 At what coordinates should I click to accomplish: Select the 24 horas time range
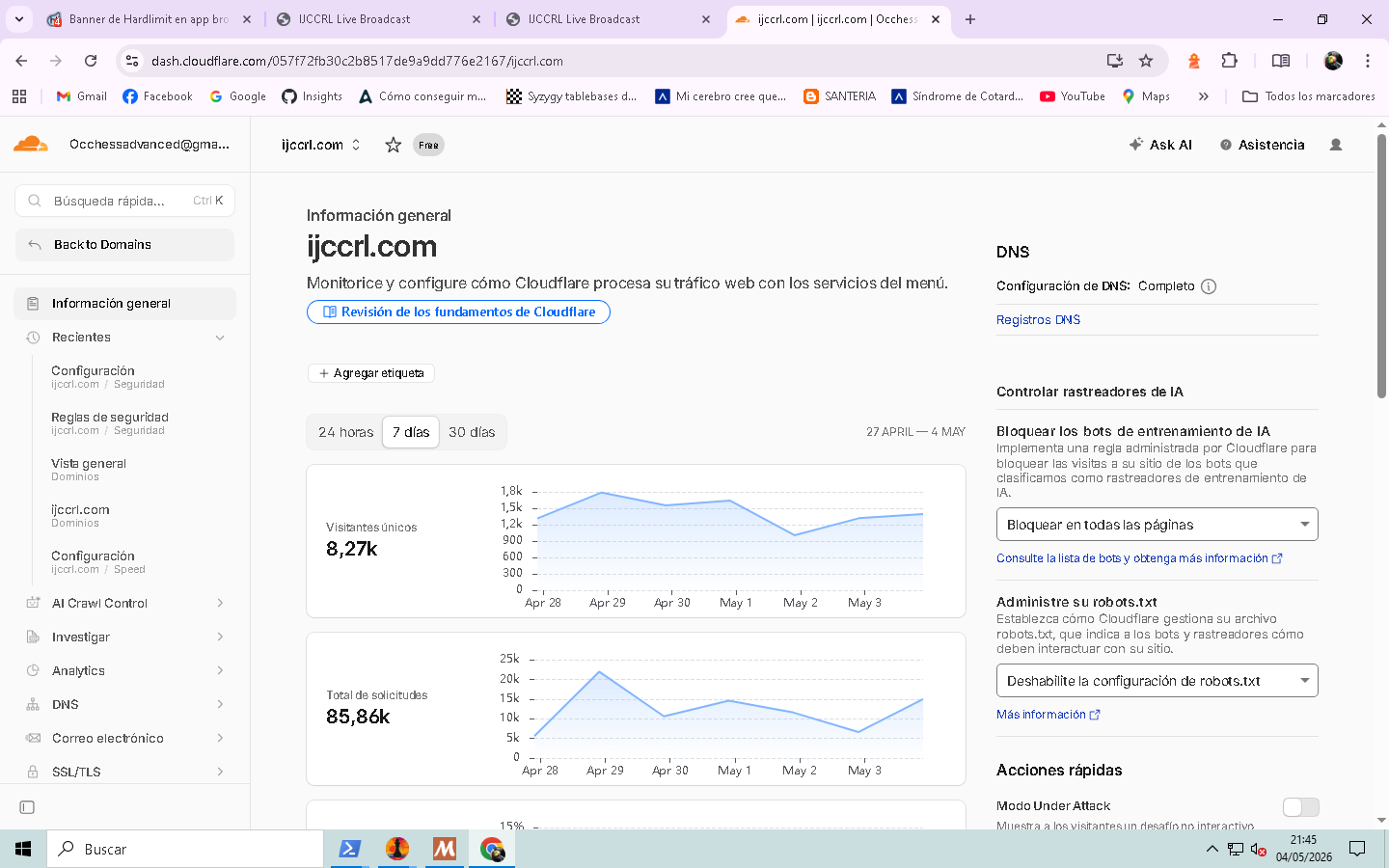(x=346, y=432)
